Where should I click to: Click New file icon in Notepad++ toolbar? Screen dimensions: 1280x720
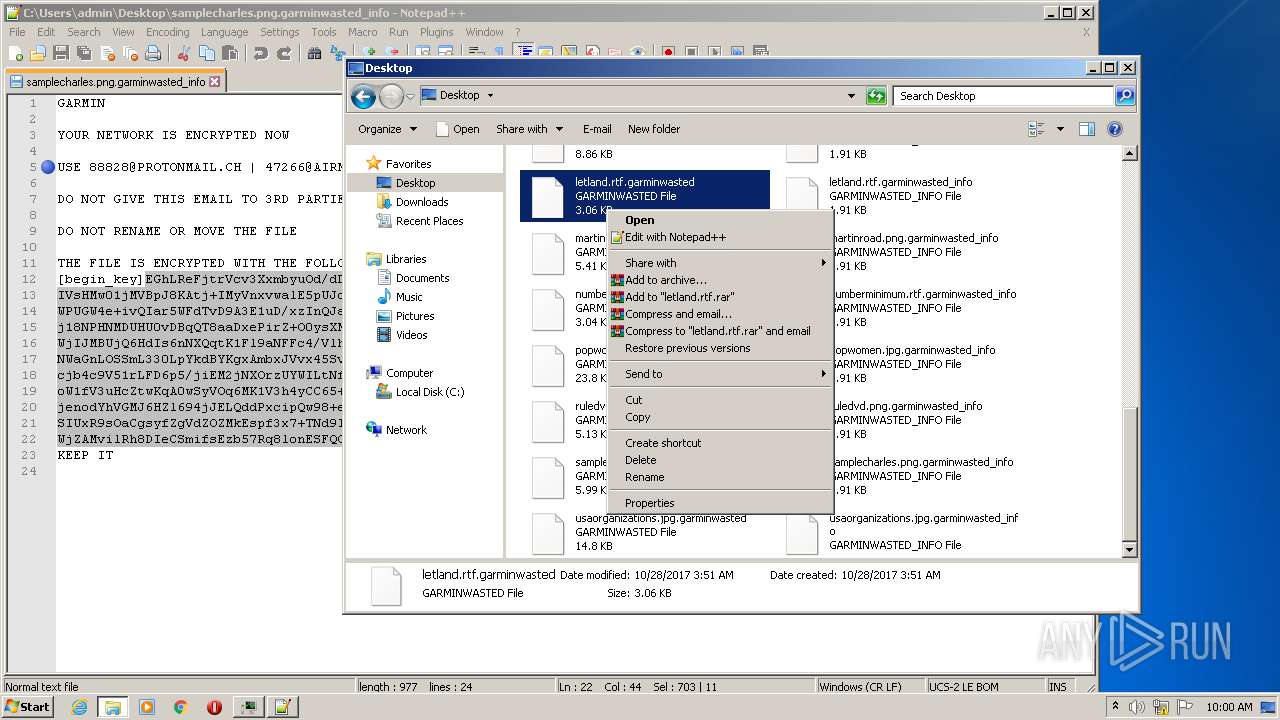pos(16,53)
